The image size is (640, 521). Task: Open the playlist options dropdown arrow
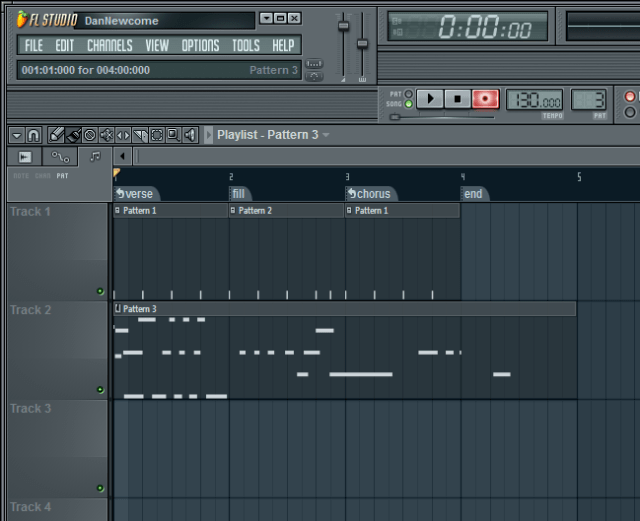[16, 135]
